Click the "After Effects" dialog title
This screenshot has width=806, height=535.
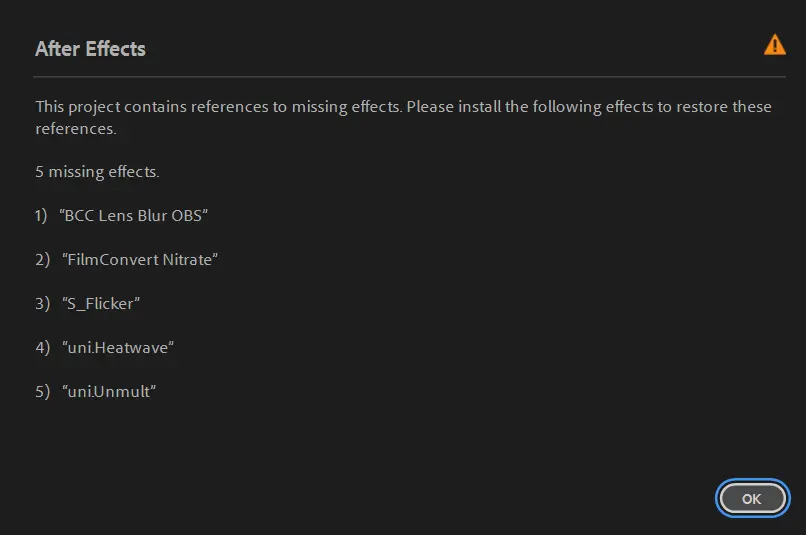[x=90, y=49]
